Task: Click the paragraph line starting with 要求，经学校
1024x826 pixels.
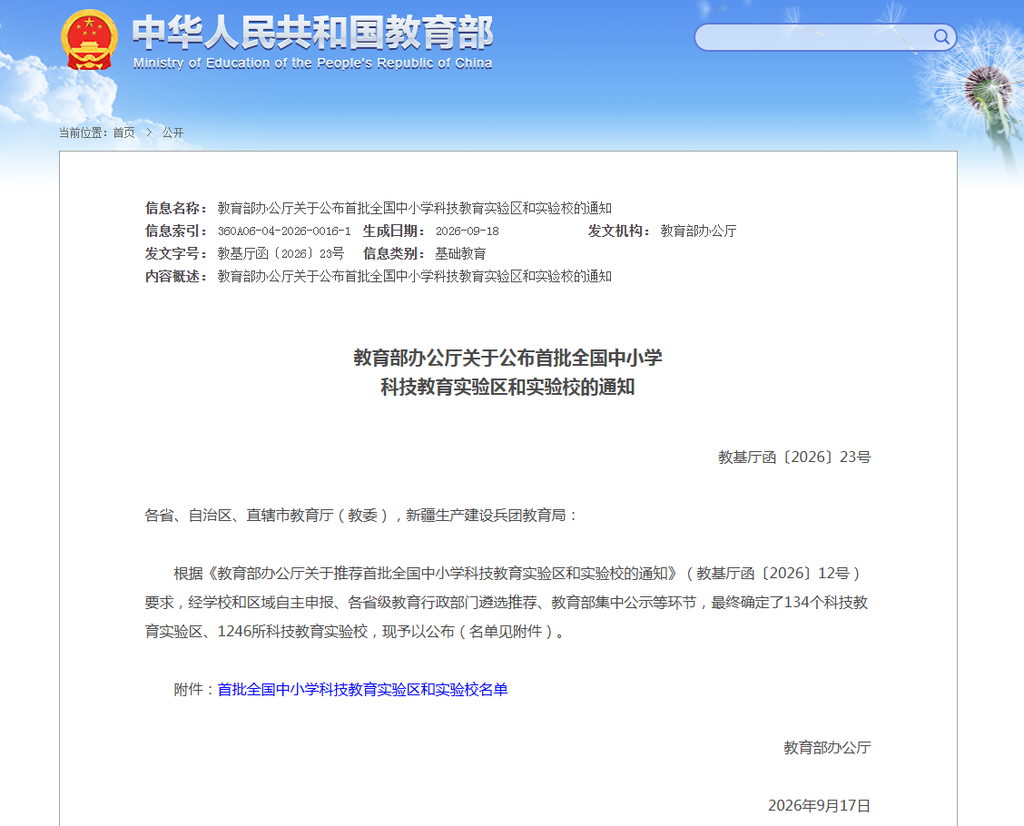Action: point(507,603)
